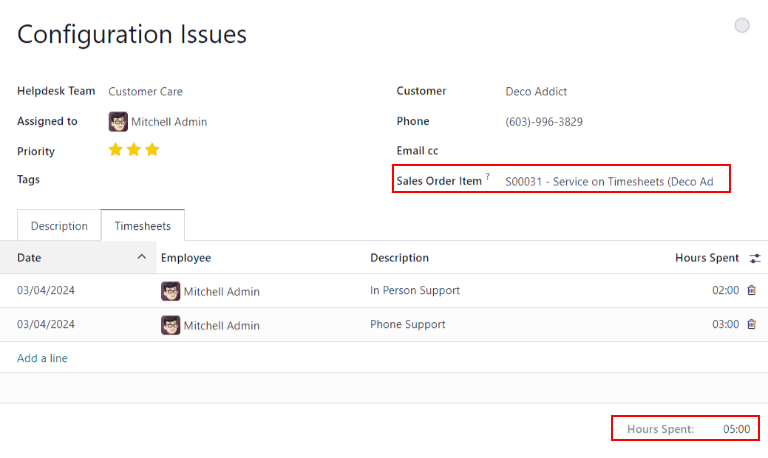Click the Sales Order Item help question mark
Viewport: 768px width, 458px height.
[488, 178]
